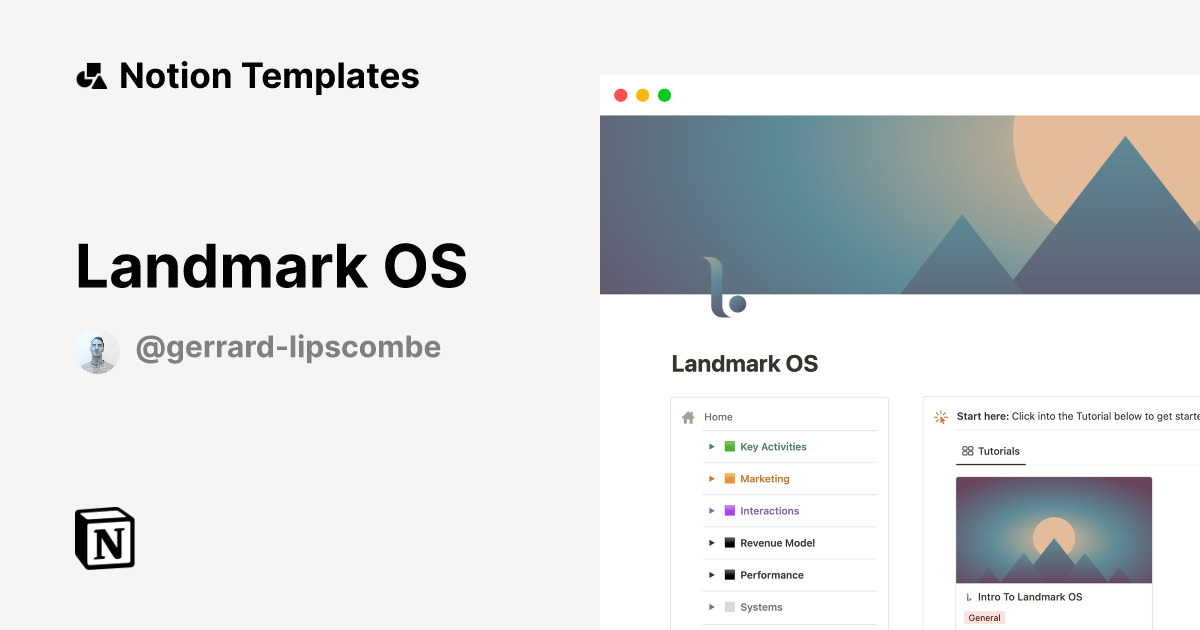The width and height of the screenshot is (1200, 630).
Task: Click the purple square icon beside Interactions
Action: (728, 510)
